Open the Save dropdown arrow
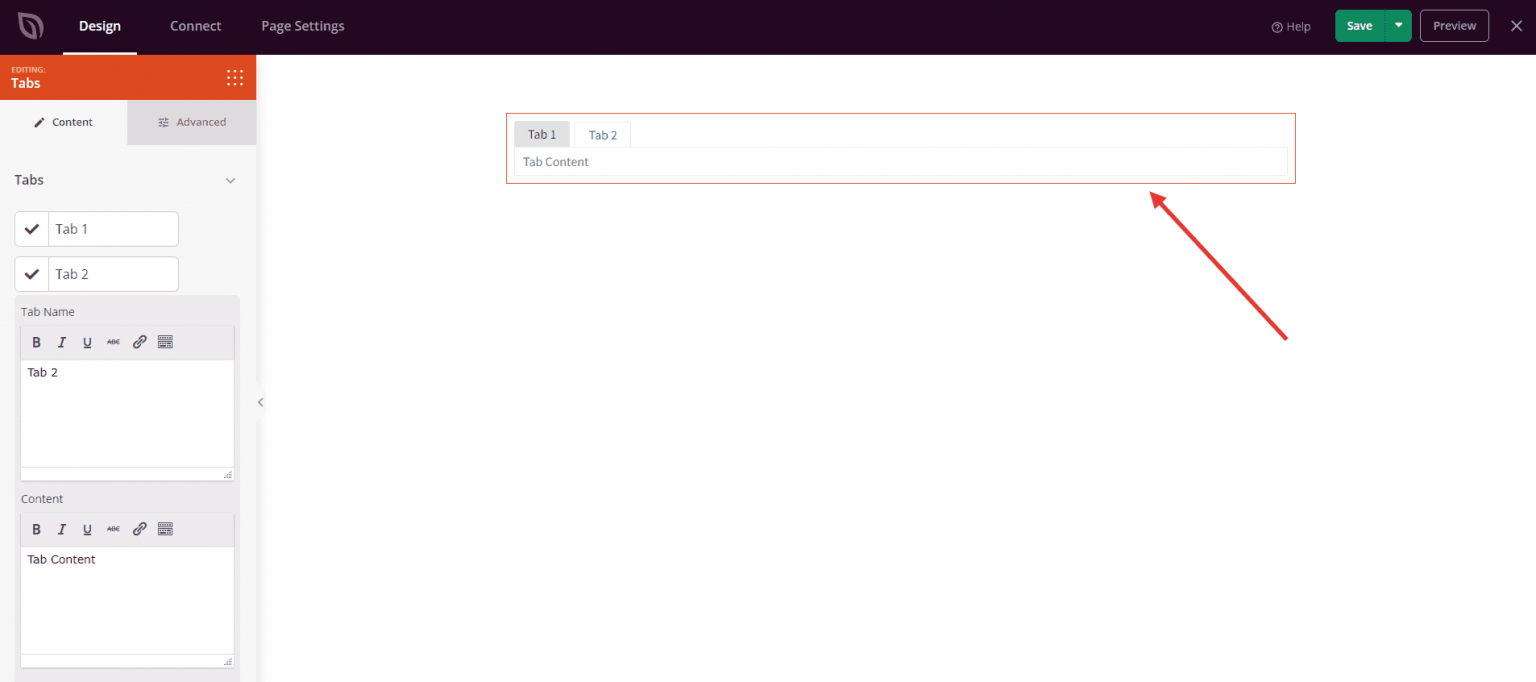 (1397, 25)
